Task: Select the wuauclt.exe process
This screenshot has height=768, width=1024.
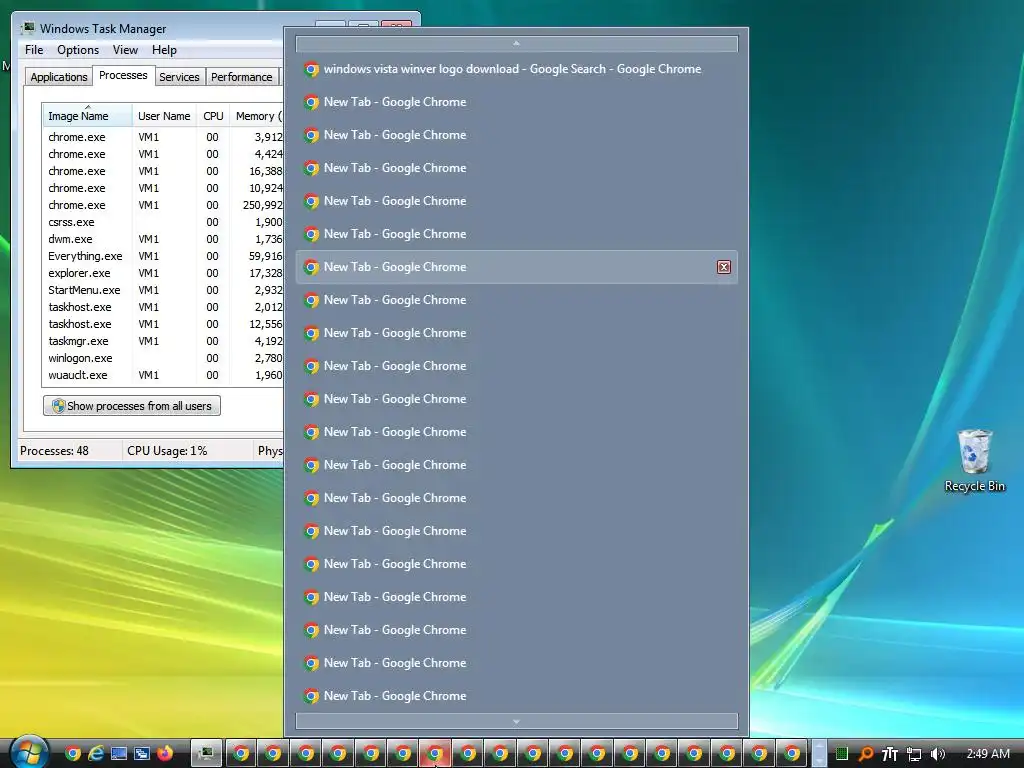Action: tap(163, 375)
